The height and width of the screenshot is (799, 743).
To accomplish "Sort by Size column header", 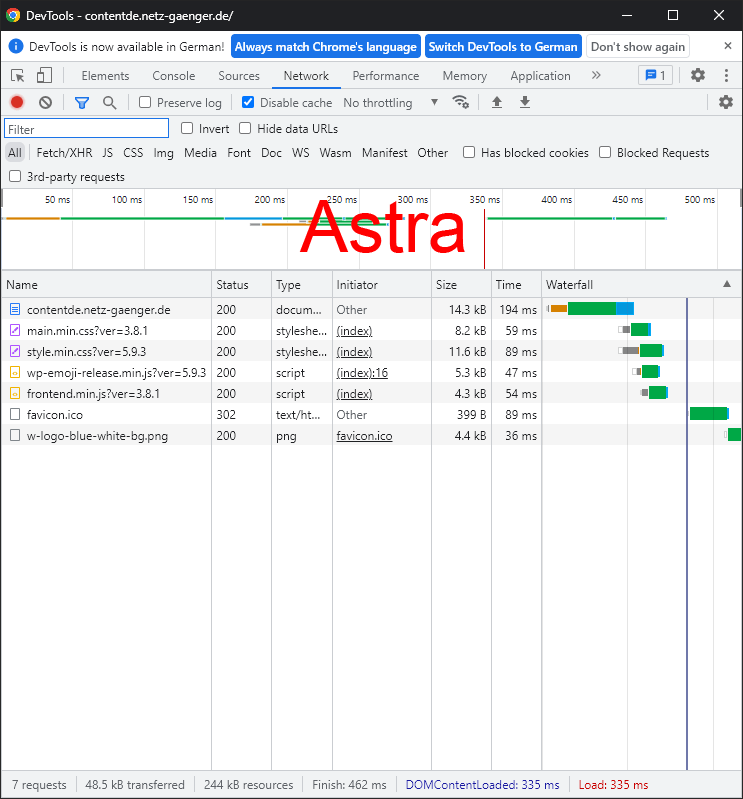I will 461,284.
